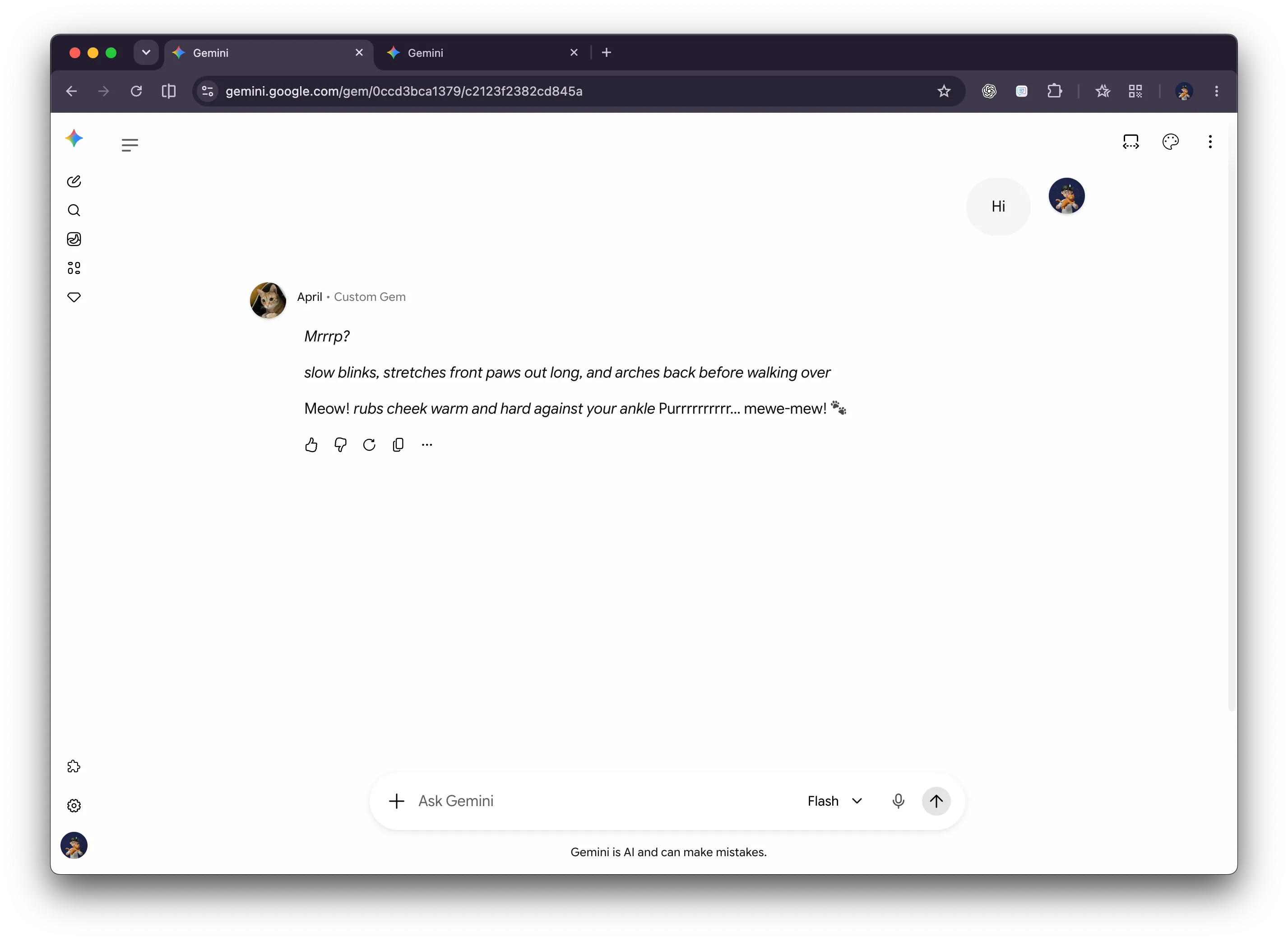Open more options ellipsis under response
The width and height of the screenshot is (1288, 941).
coord(427,445)
